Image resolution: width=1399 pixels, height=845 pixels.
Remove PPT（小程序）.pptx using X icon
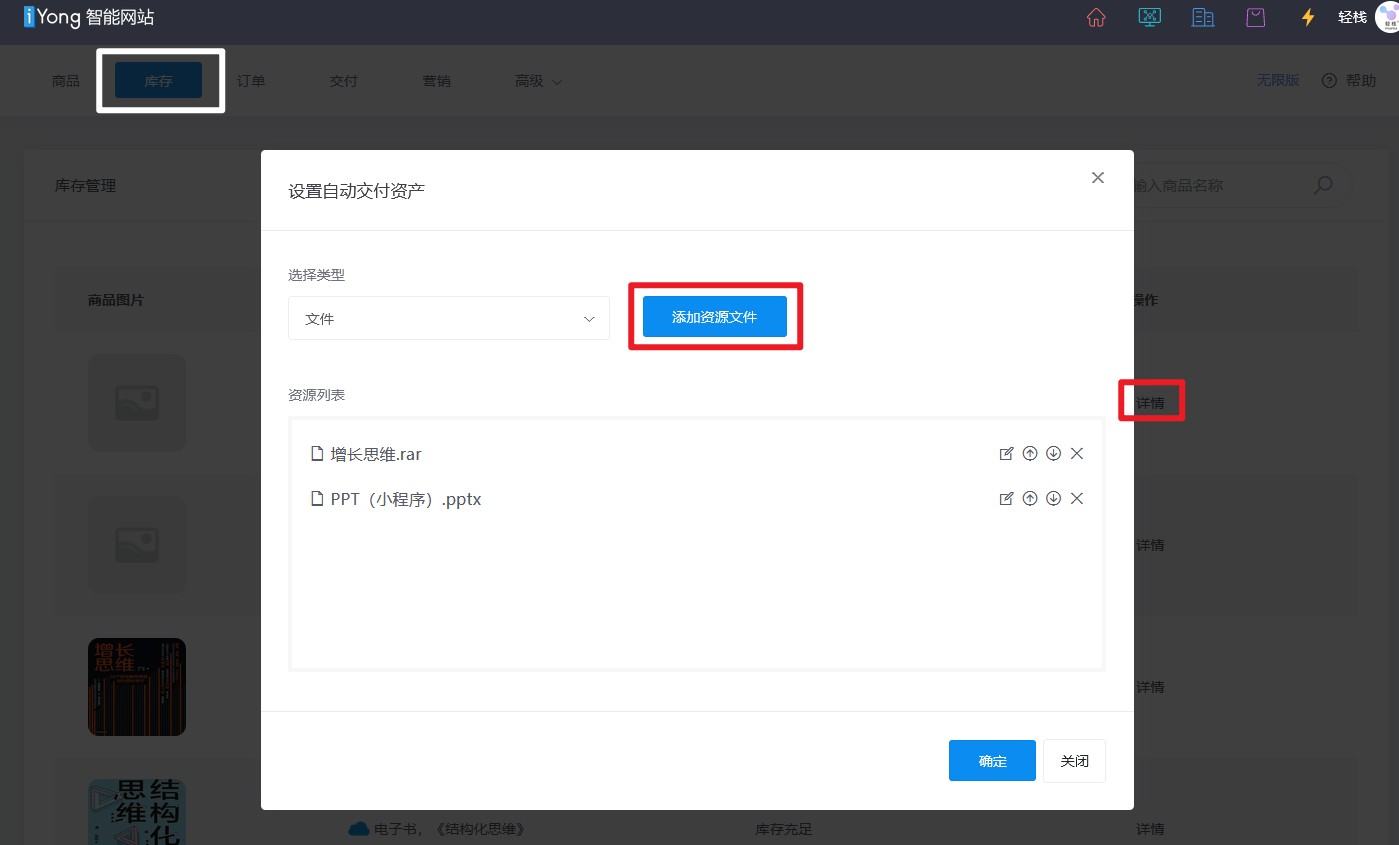coord(1076,498)
